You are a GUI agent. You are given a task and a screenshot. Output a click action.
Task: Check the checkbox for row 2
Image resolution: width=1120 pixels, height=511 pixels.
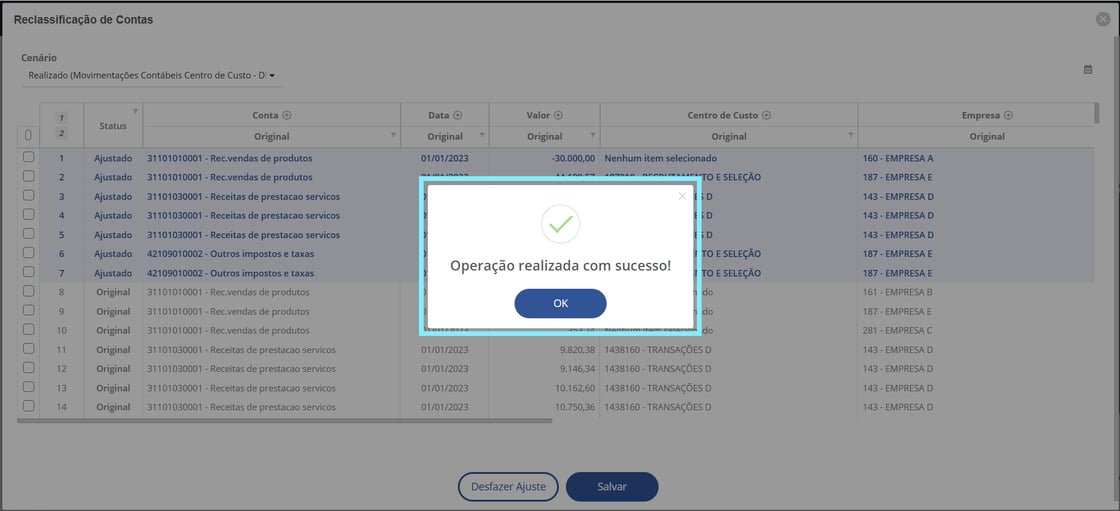pos(29,177)
